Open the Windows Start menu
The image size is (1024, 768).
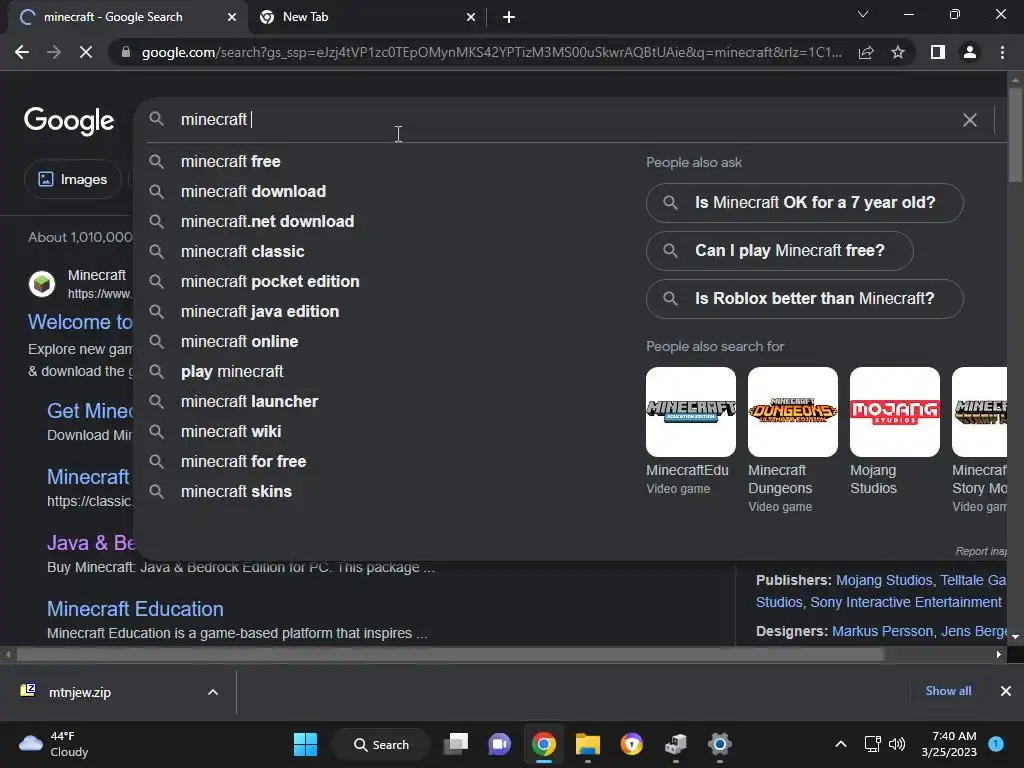pos(306,744)
